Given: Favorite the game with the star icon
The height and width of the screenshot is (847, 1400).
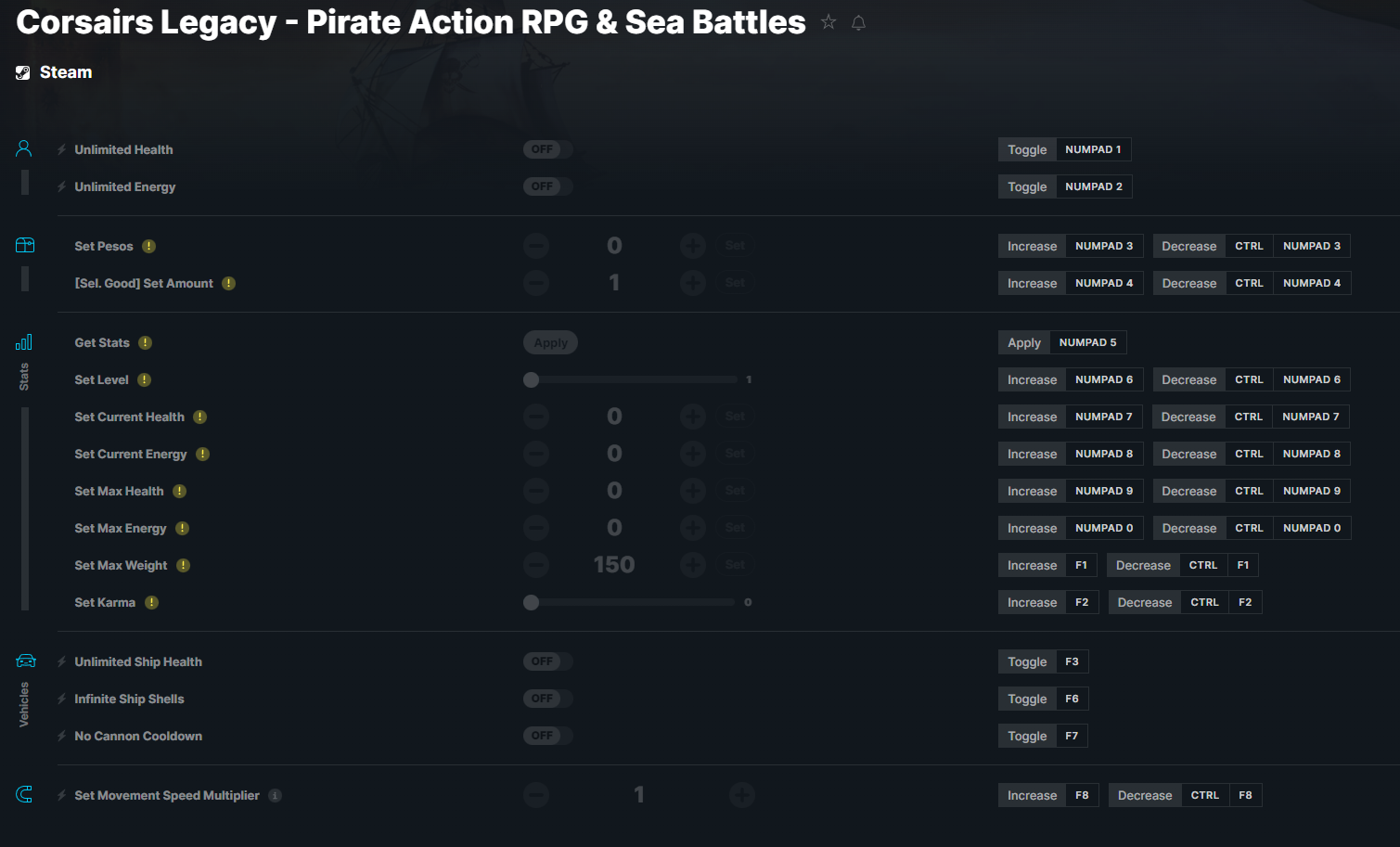Looking at the screenshot, I should click(x=828, y=22).
